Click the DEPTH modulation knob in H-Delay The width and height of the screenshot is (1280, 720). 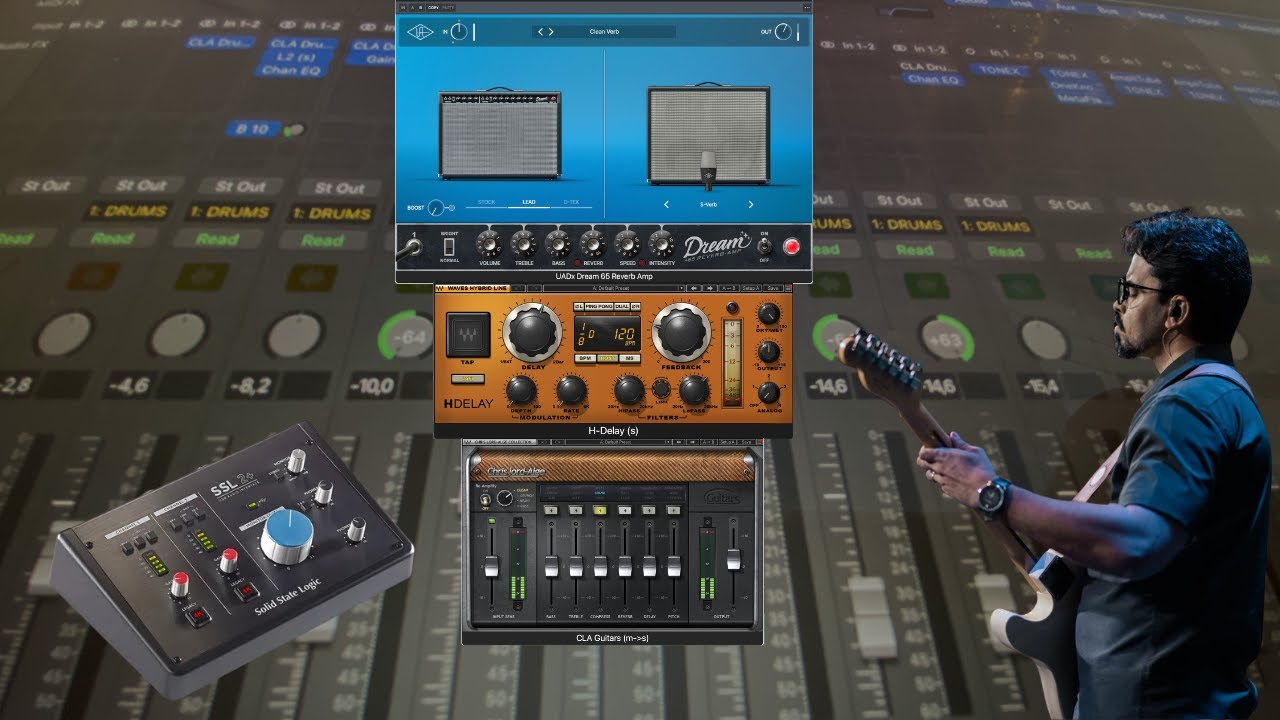pyautogui.click(x=521, y=390)
